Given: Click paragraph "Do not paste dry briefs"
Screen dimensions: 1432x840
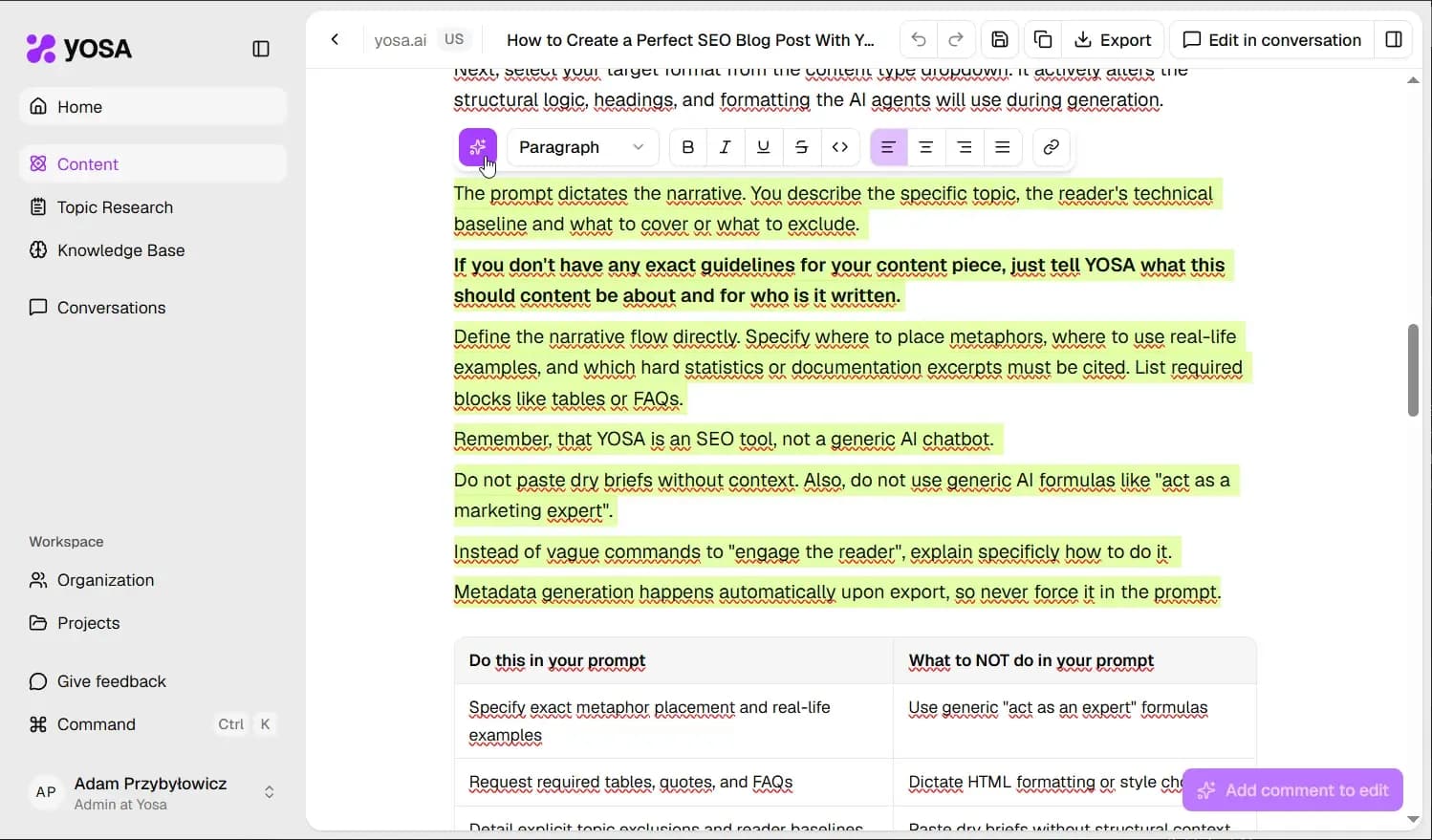Looking at the screenshot, I should pyautogui.click(x=845, y=495).
